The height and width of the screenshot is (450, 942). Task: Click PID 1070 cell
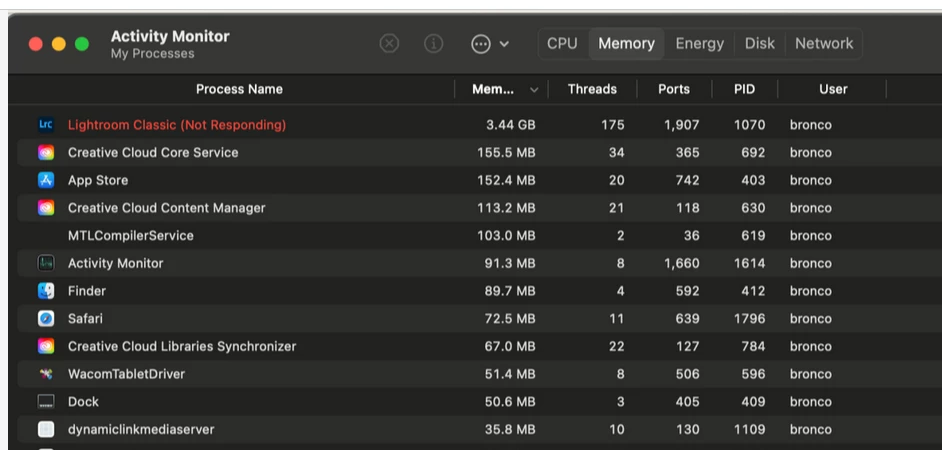pos(749,125)
